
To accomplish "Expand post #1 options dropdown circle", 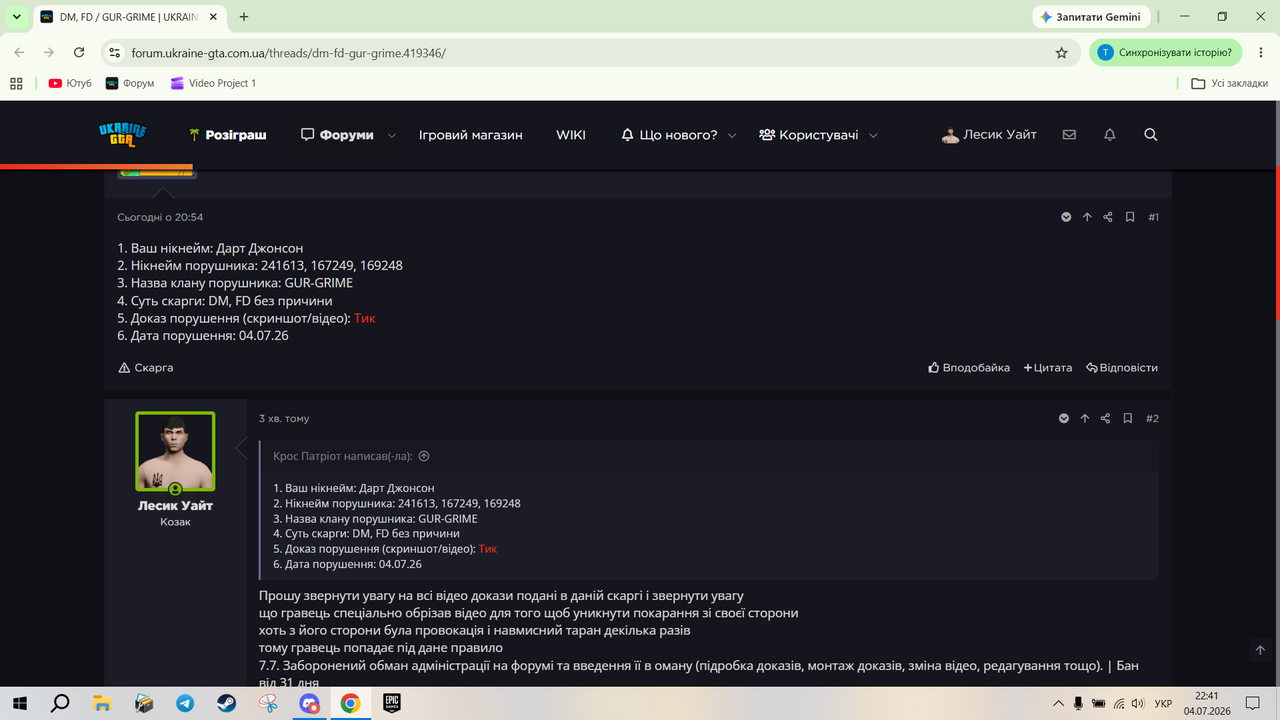I will [x=1066, y=217].
